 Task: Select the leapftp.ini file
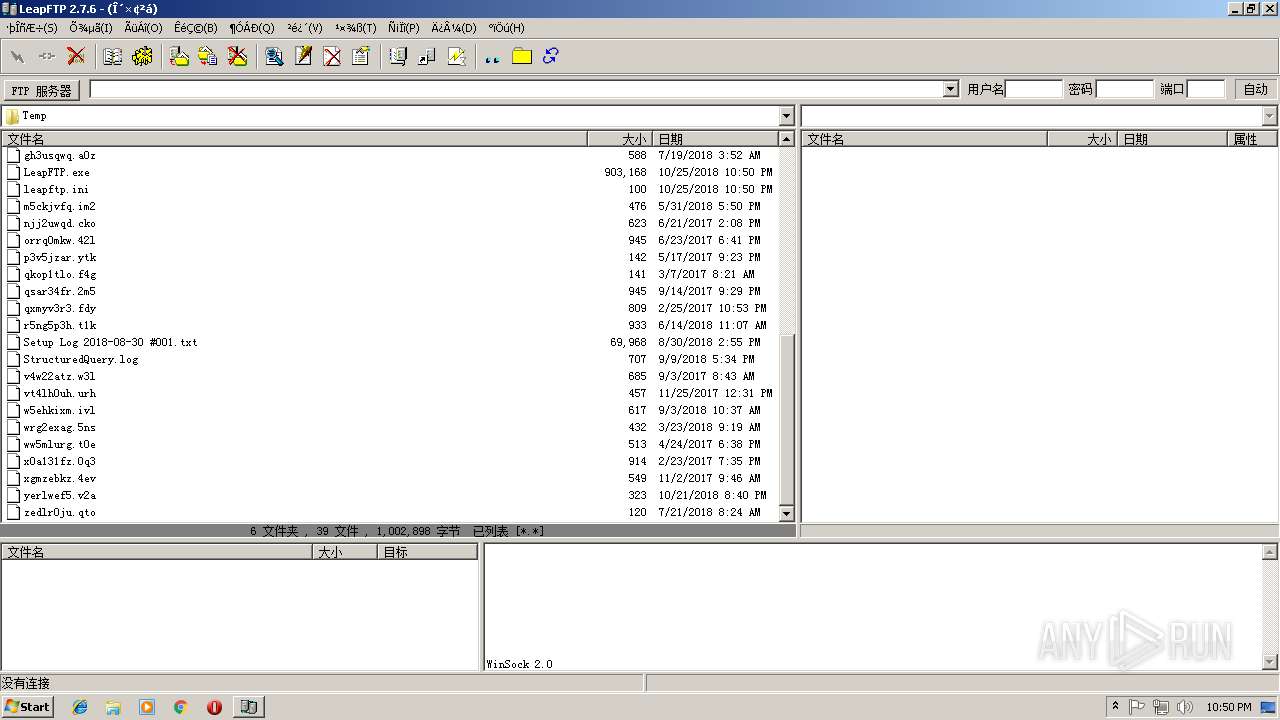56,189
